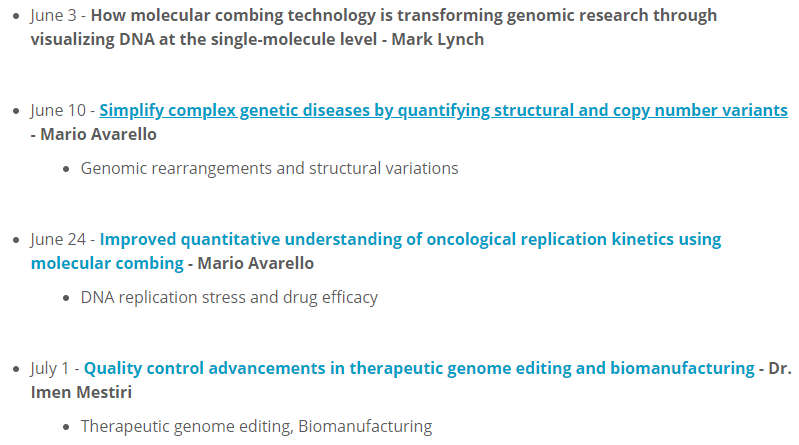Screen dimensions: 799x445
Task: Open the Simplify complex genetic diseases link
Action: [443, 110]
